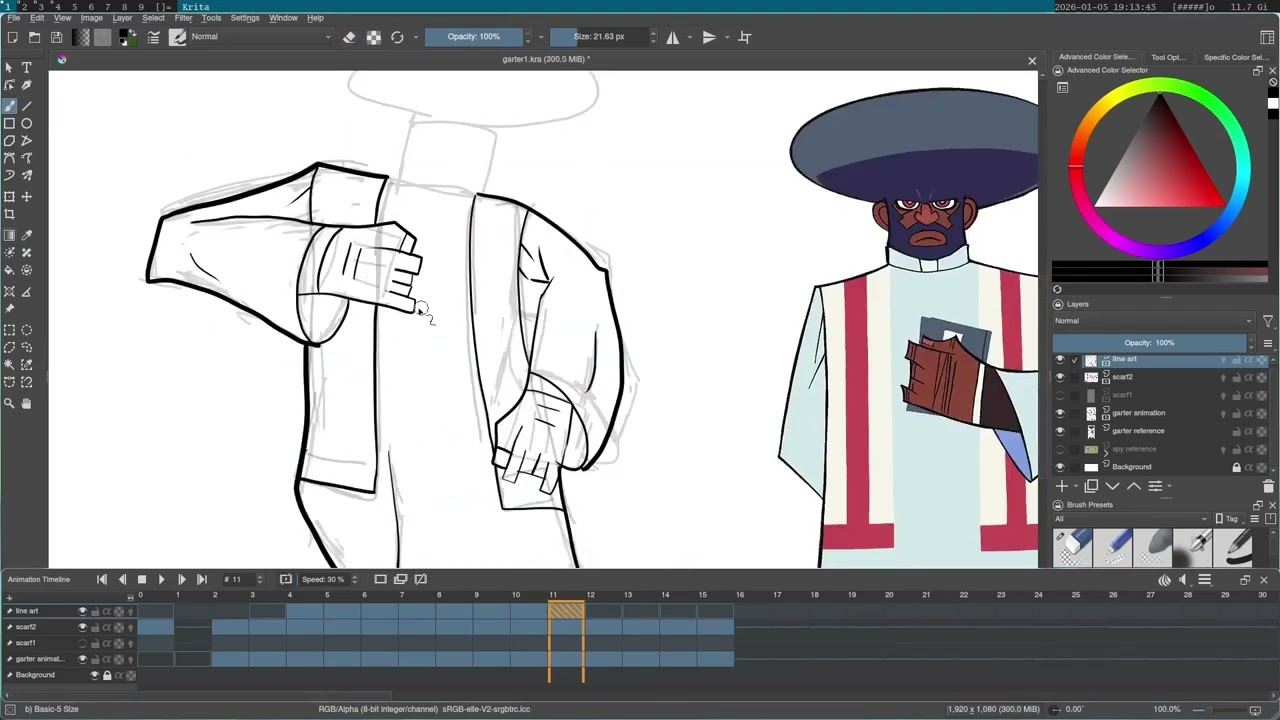The image size is (1280, 720).
Task: Click the Open document folder icon
Action: [34, 37]
